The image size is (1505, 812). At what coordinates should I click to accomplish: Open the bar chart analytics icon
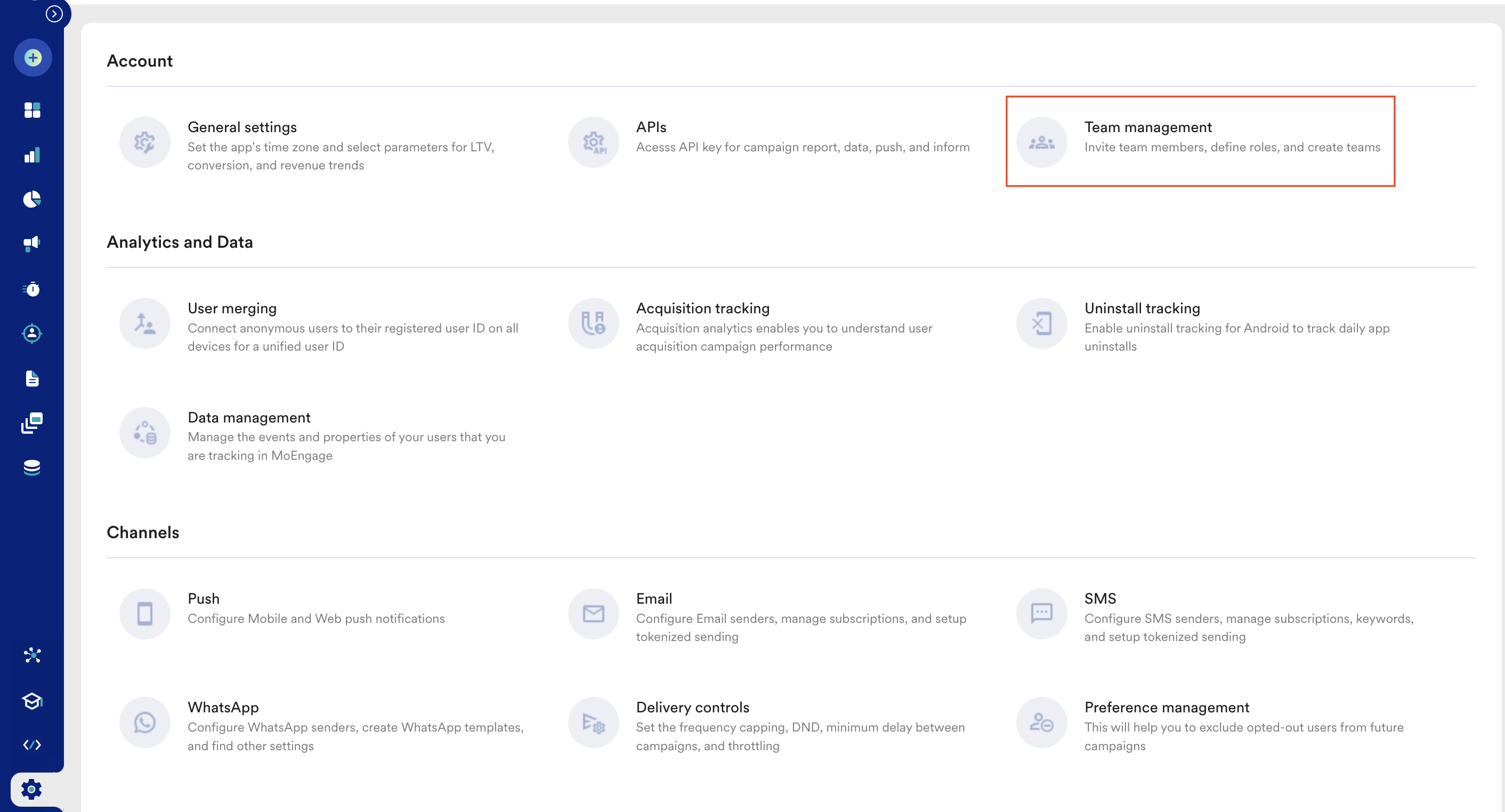point(32,155)
